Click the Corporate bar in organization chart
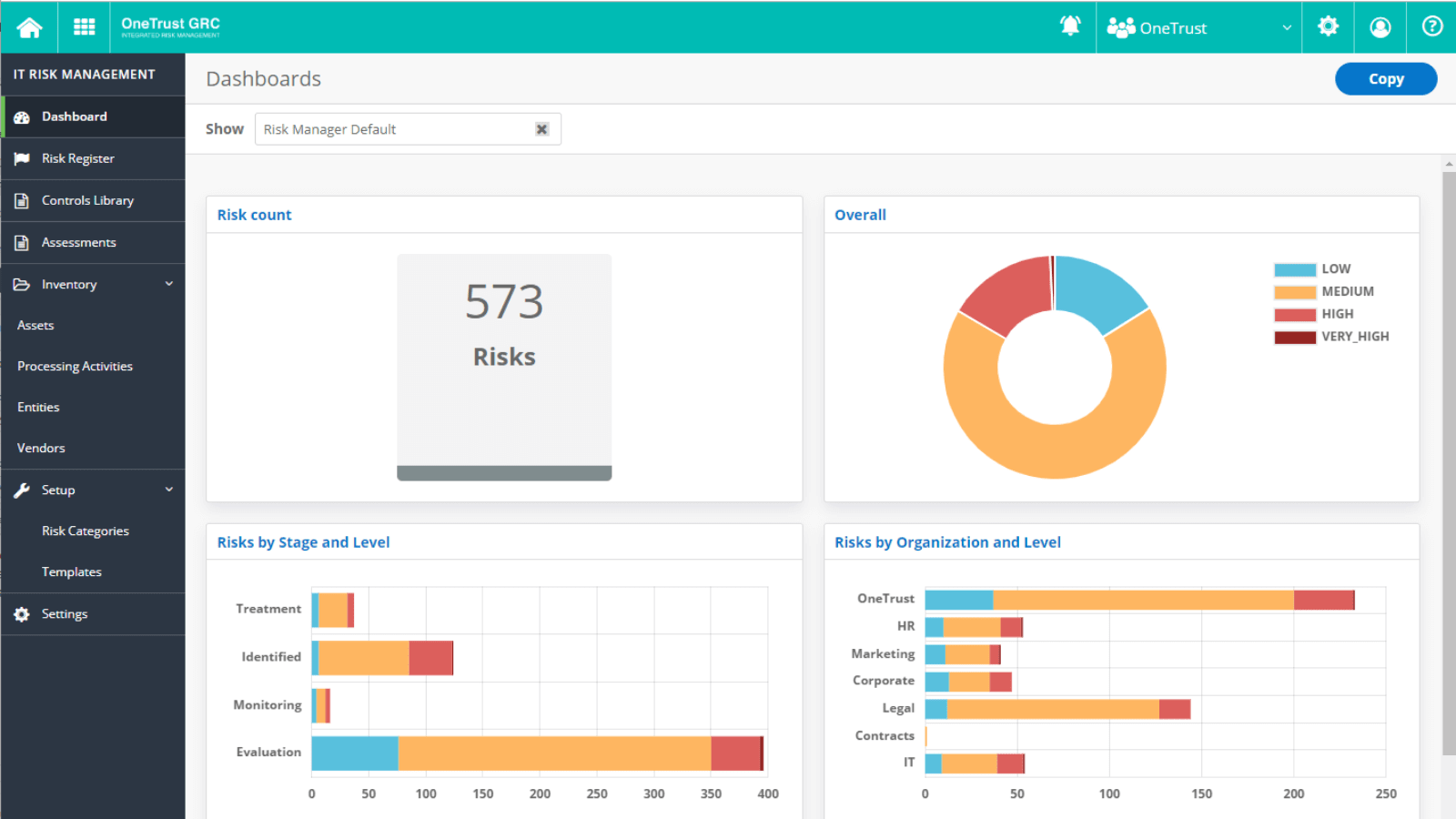1456x819 pixels. pos(968,682)
